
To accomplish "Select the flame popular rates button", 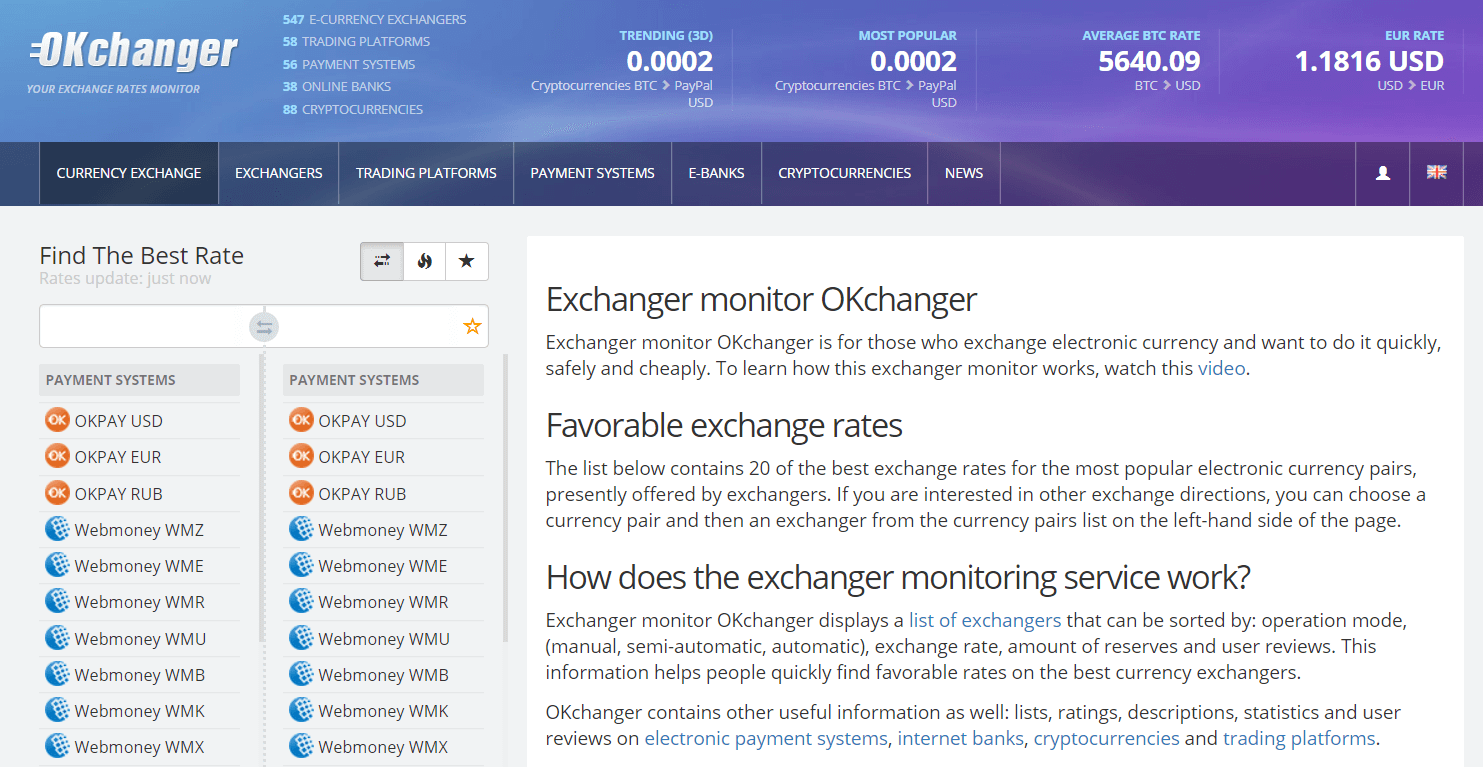I will [x=424, y=261].
